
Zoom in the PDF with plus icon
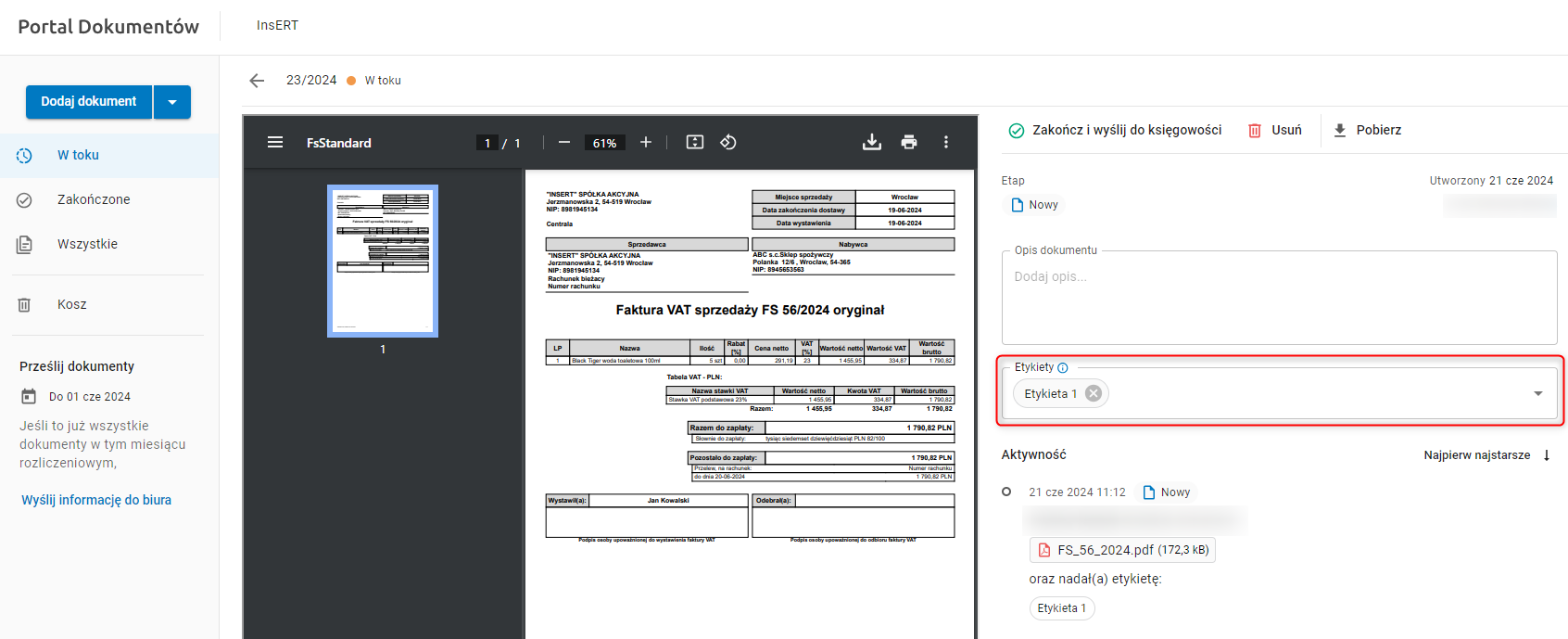646,142
